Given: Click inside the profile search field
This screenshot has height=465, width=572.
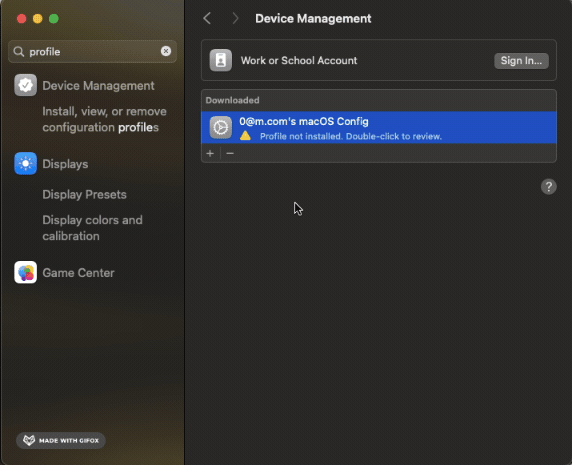Looking at the screenshot, I should [93, 51].
